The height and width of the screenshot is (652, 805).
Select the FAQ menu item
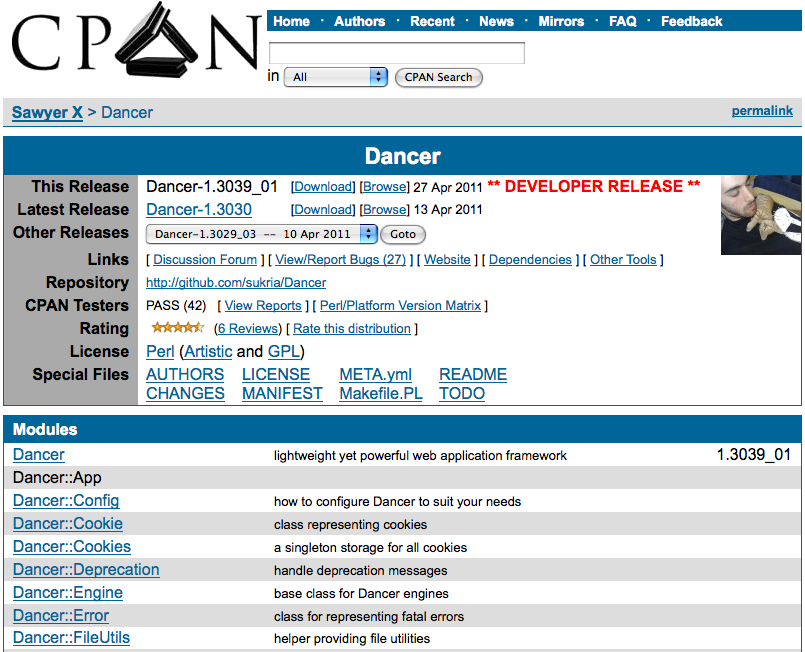622,21
